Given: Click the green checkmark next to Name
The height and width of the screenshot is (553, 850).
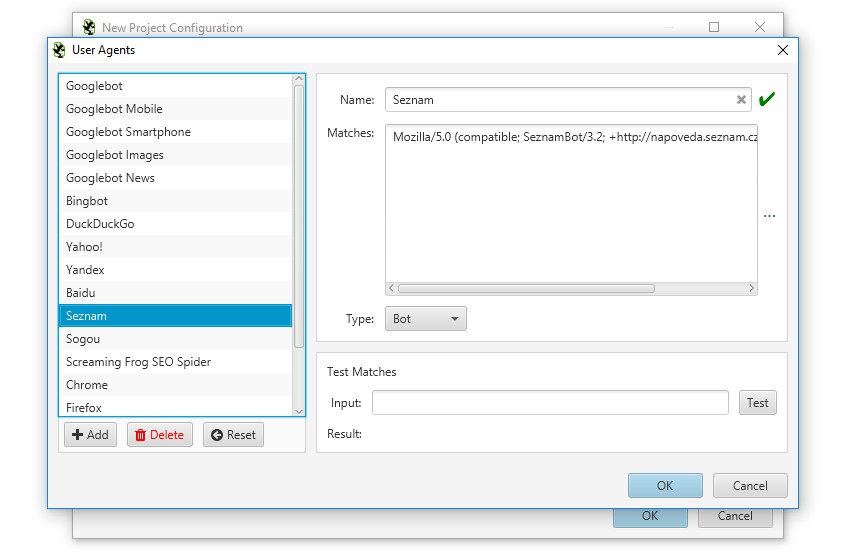Looking at the screenshot, I should (x=767, y=99).
